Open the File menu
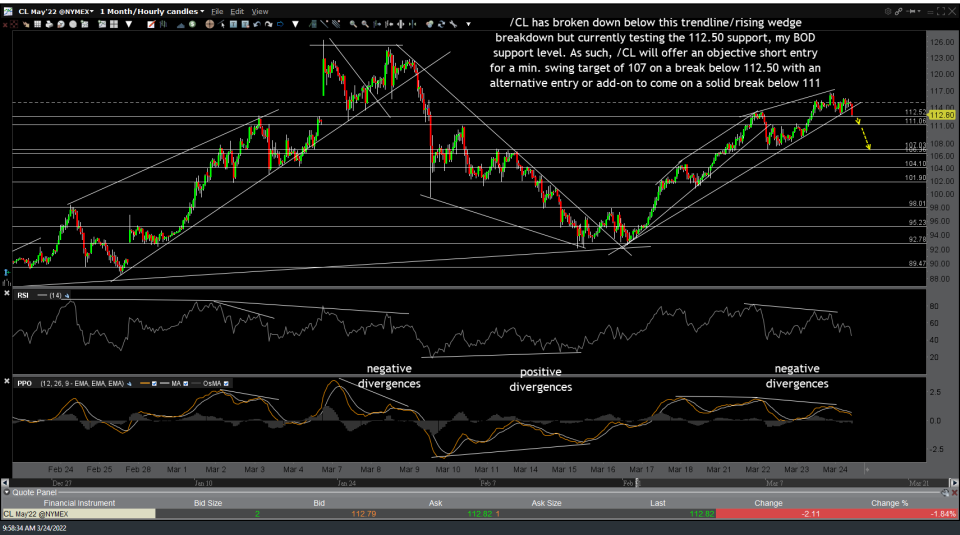The height and width of the screenshot is (535, 960). (x=216, y=11)
